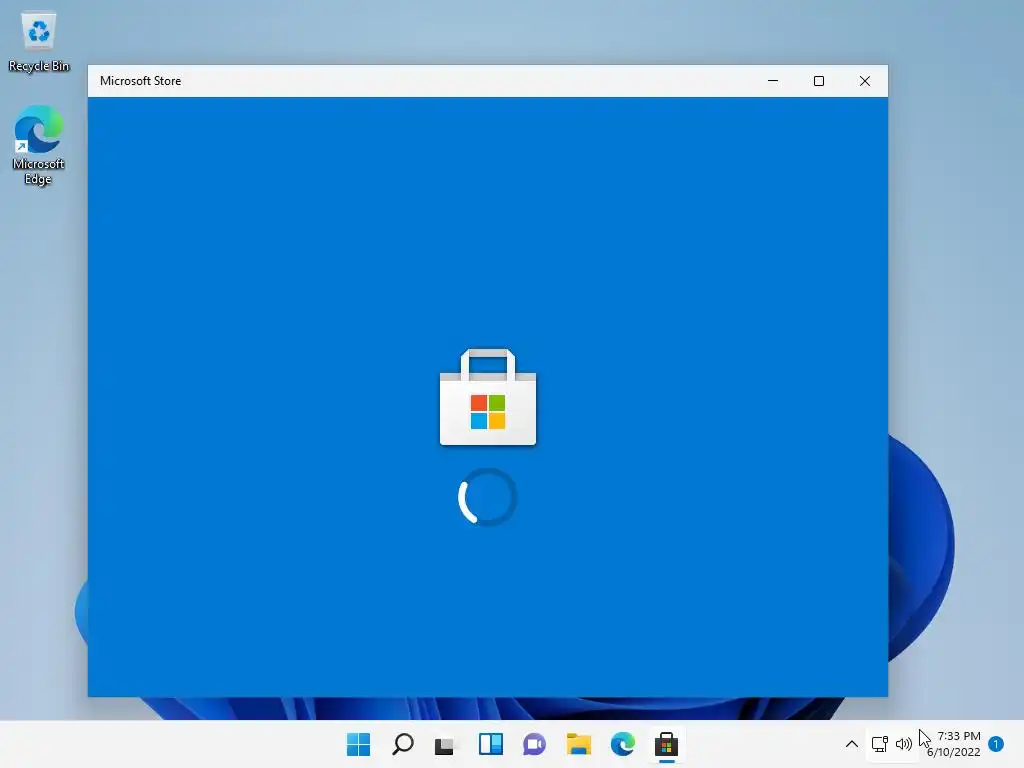This screenshot has width=1024, height=768.
Task: Open taskbar Search magnifier
Action: pos(402,744)
